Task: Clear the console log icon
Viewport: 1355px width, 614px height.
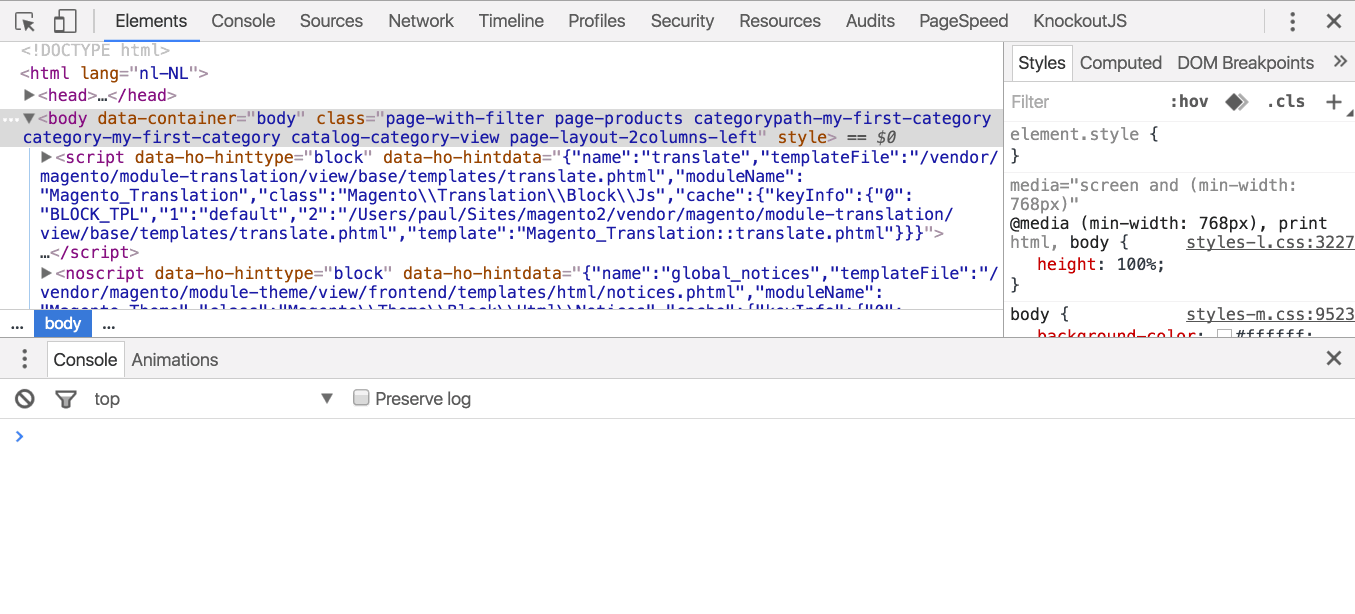Action: pyautogui.click(x=25, y=399)
